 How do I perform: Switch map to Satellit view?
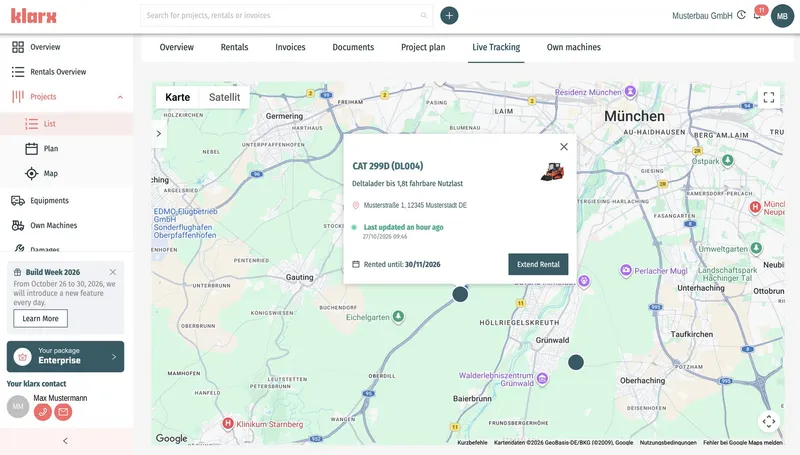click(224, 97)
